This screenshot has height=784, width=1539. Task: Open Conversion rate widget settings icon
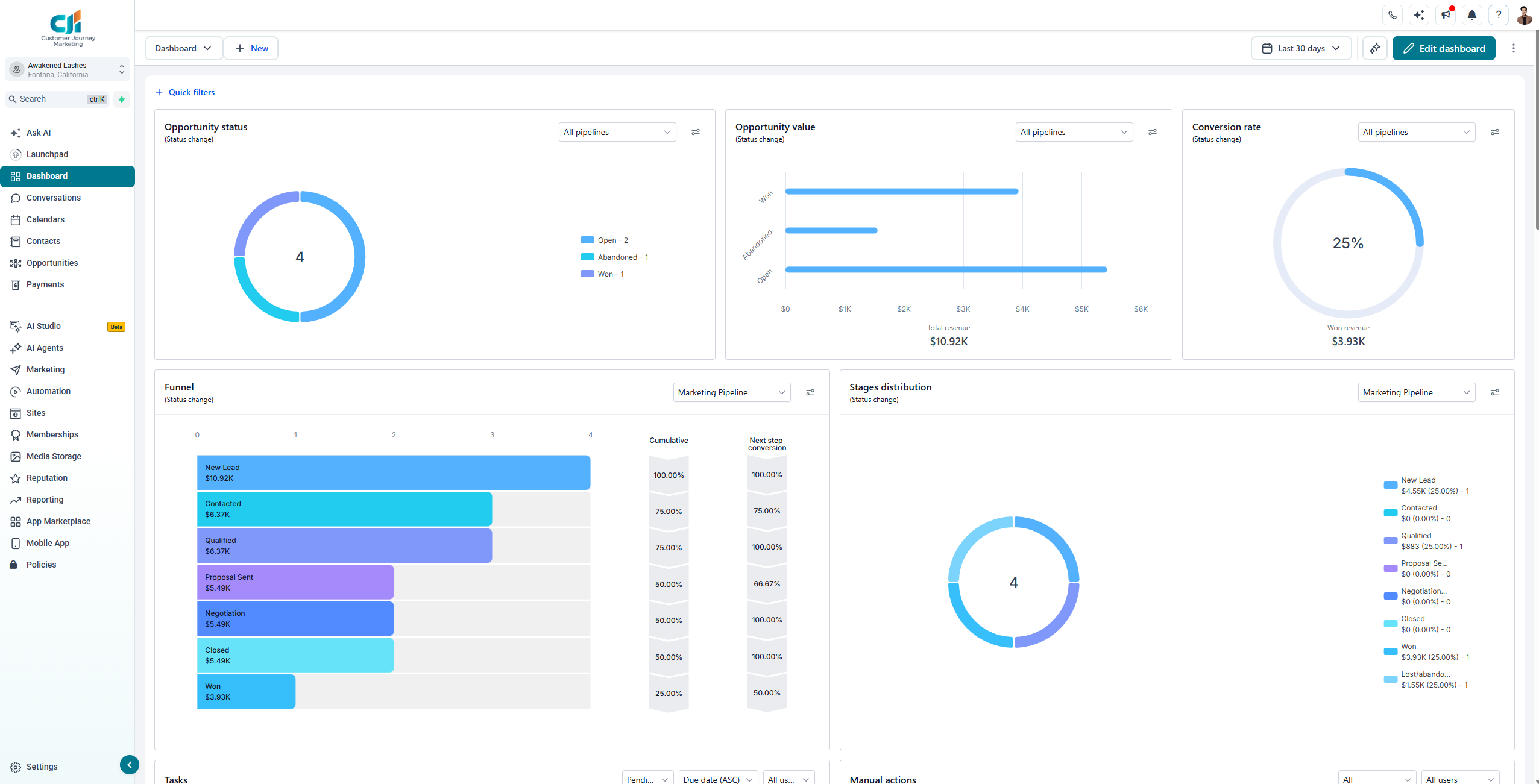[x=1495, y=132]
